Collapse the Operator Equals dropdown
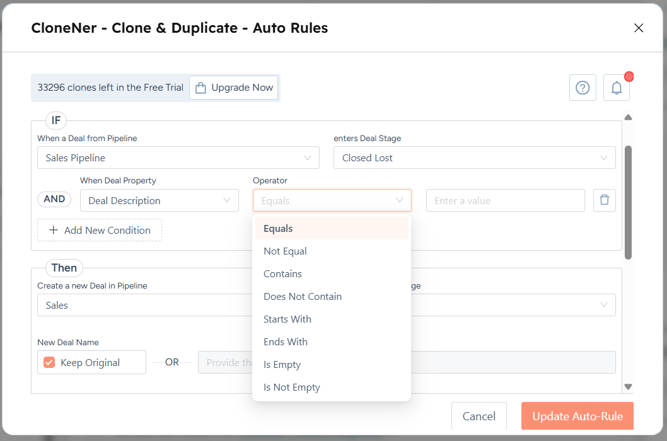This screenshot has height=441, width=667. pos(332,200)
